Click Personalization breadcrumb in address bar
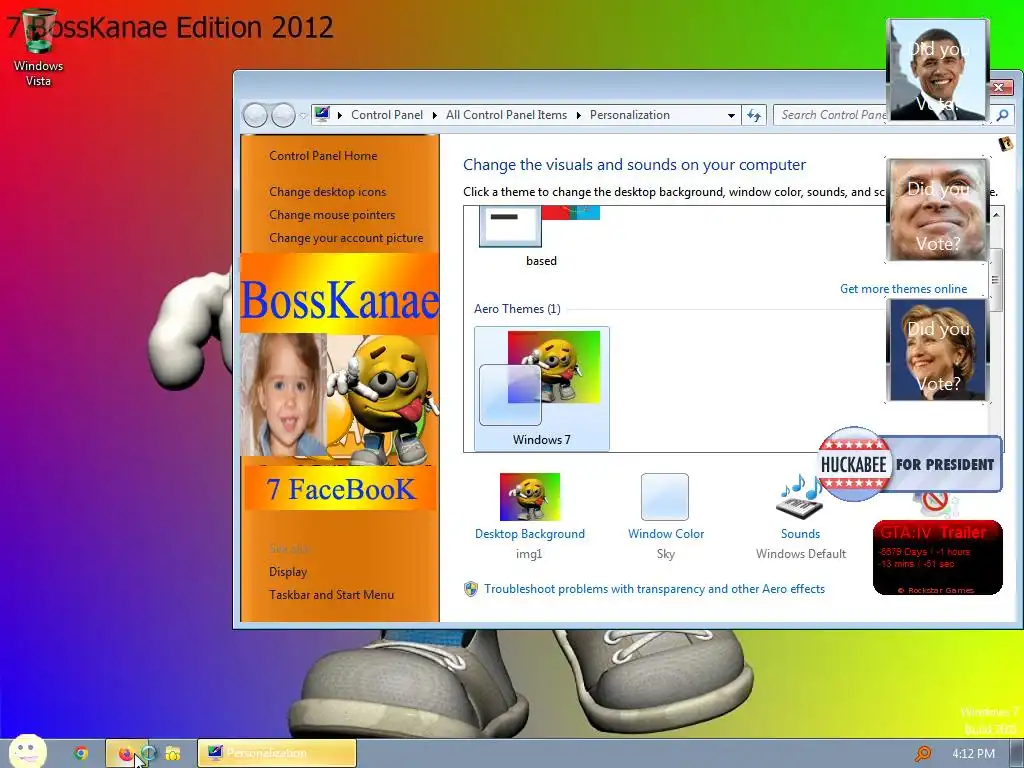The image size is (1024, 768). coord(630,115)
